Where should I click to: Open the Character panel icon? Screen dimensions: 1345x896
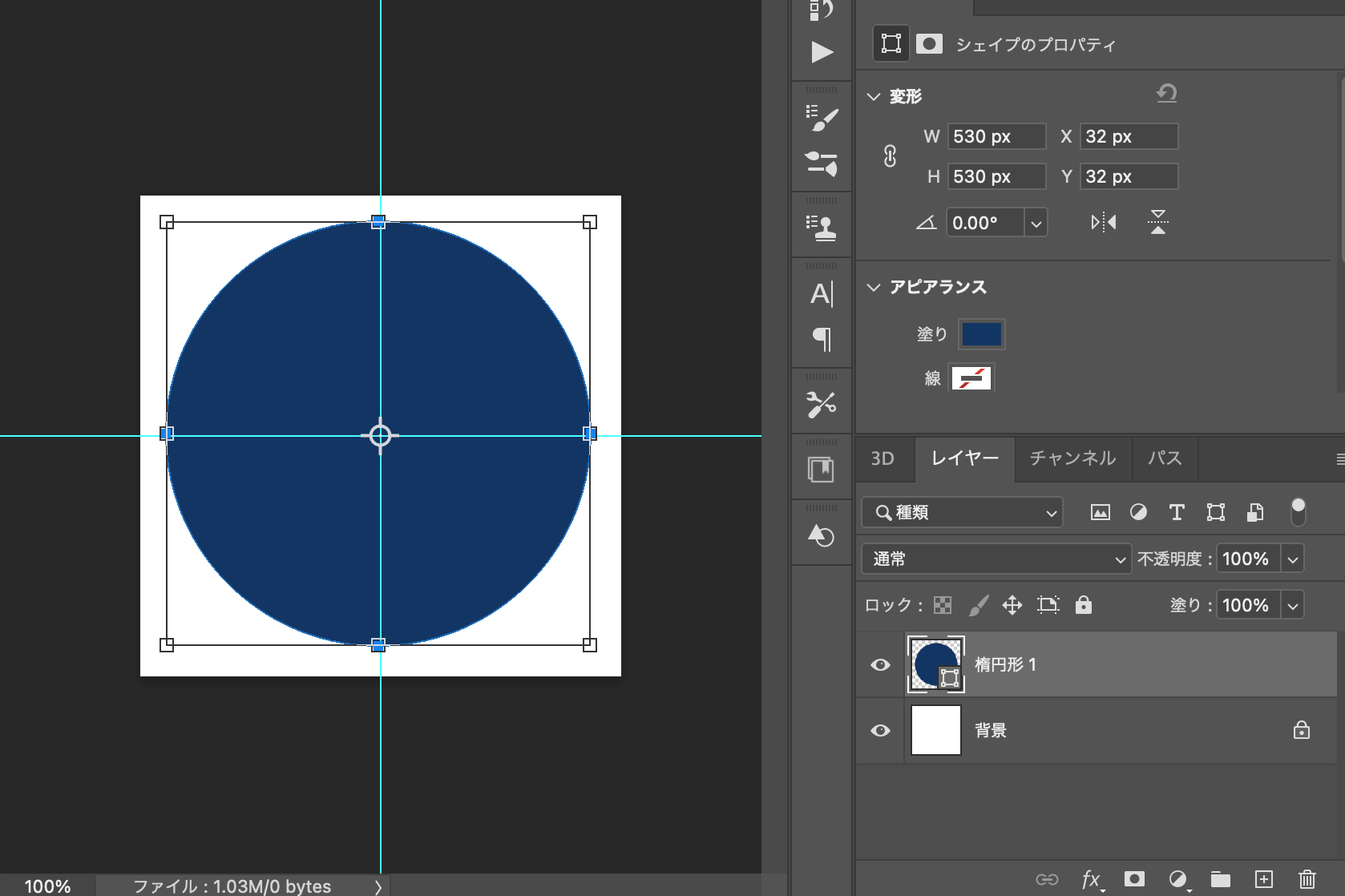tap(822, 294)
